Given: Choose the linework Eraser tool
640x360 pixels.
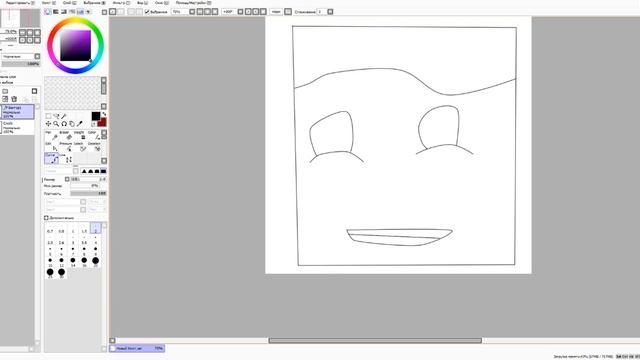Looking at the screenshot, I should (65, 135).
